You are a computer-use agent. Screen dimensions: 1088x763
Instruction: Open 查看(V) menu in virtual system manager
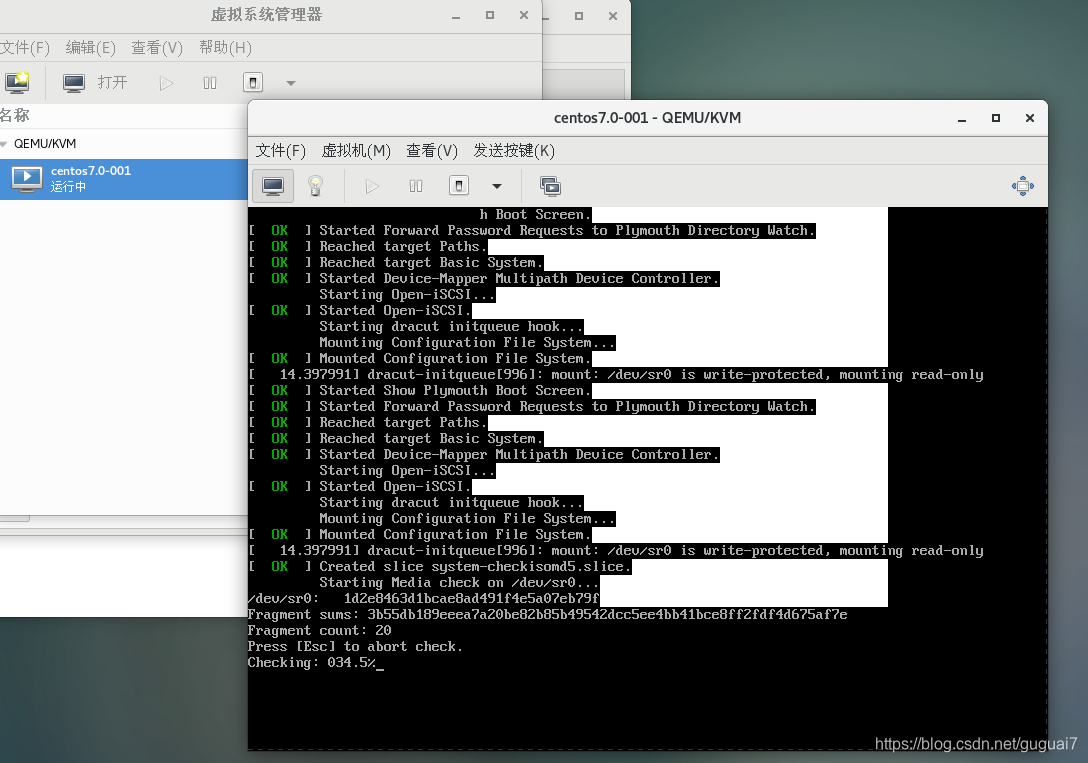(157, 47)
